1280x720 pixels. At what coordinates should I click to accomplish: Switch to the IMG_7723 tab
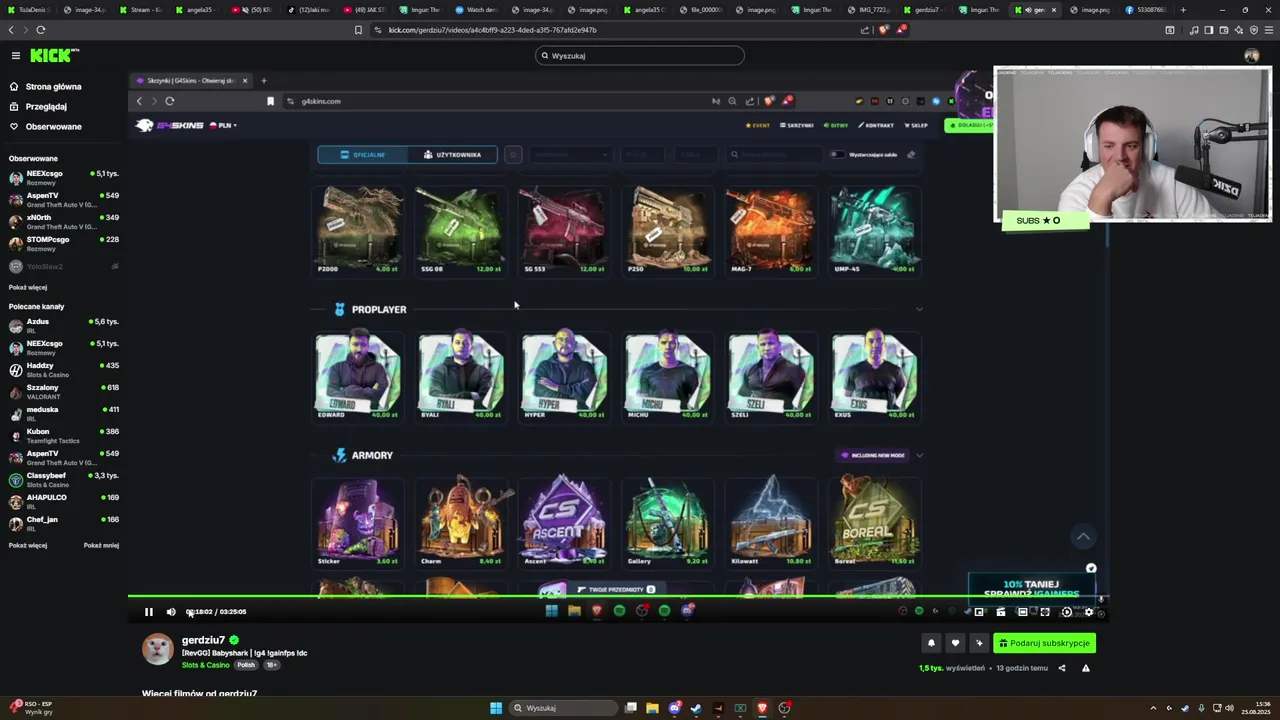click(x=871, y=10)
